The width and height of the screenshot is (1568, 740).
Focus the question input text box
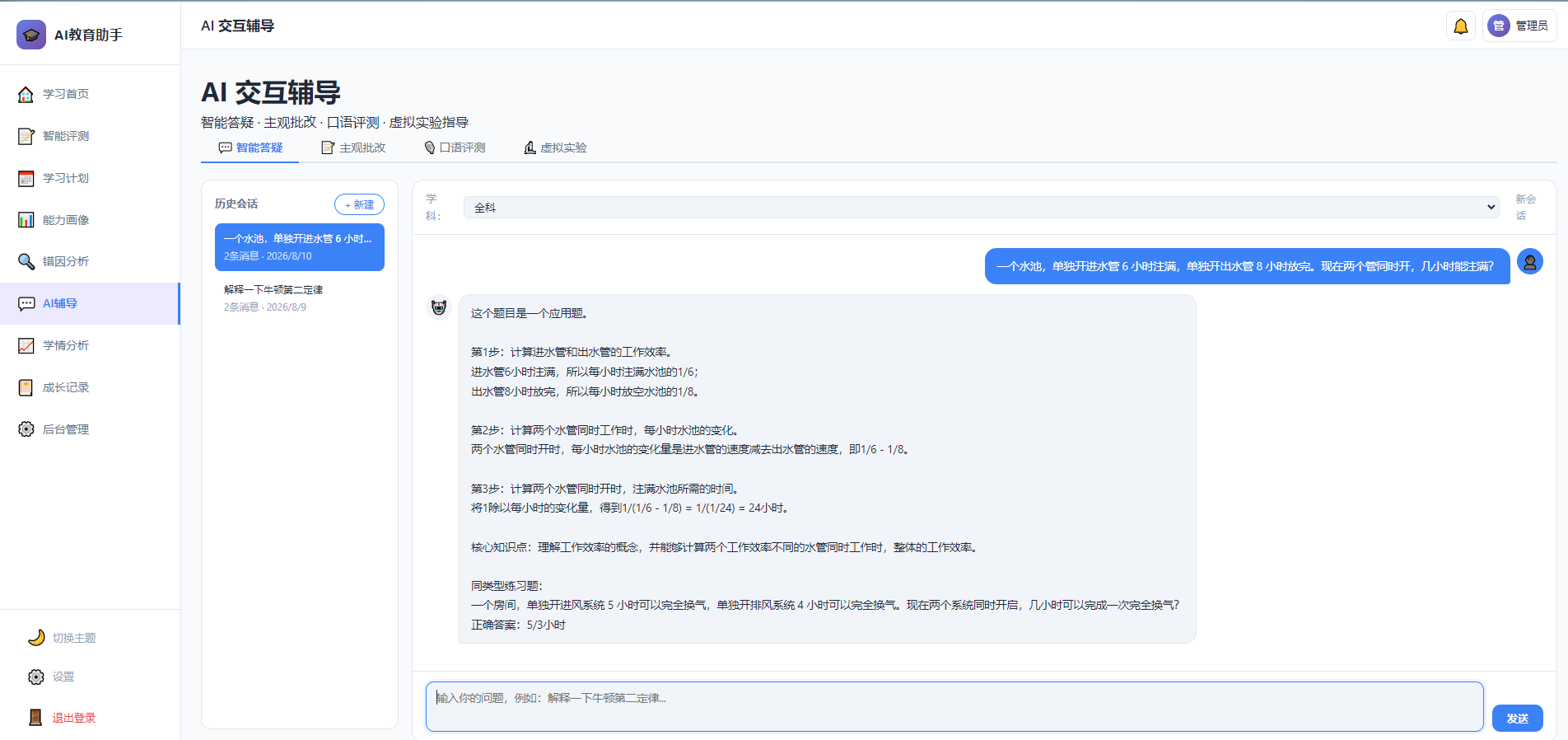(x=954, y=706)
